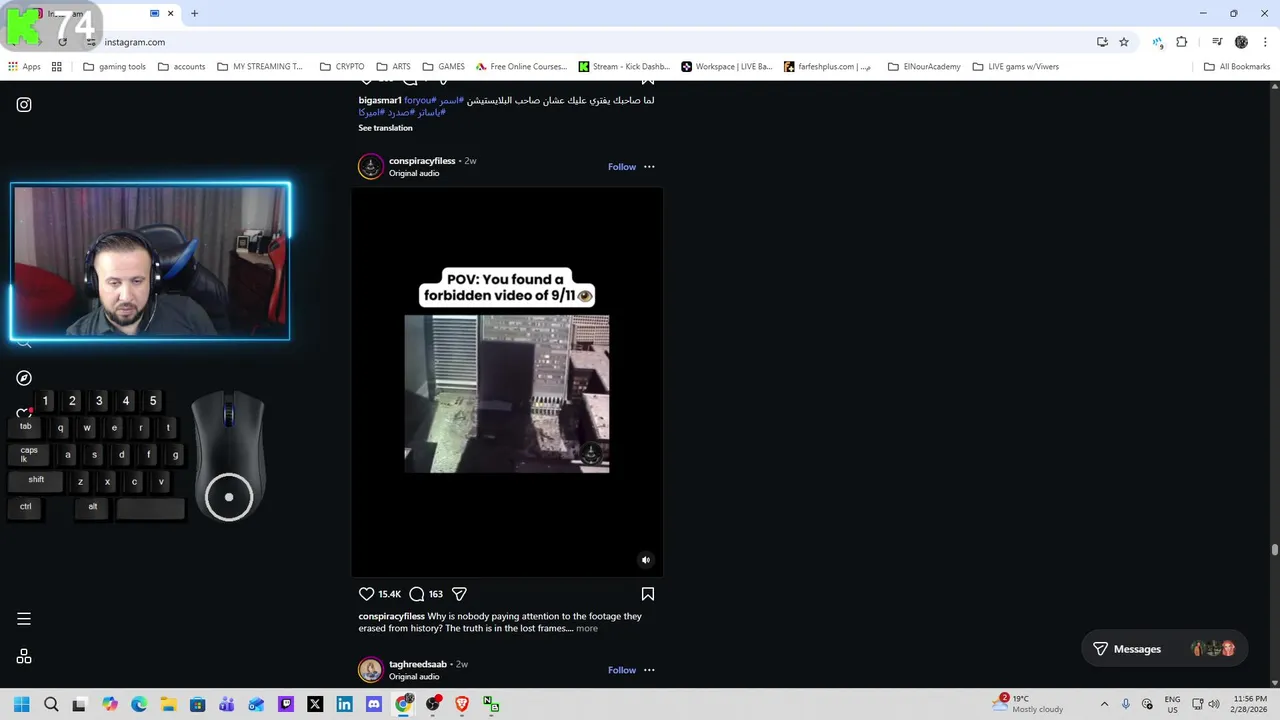Screen dimensions: 1280x720
Task: Save the conspiracyfiless post with bookmark
Action: point(648,594)
